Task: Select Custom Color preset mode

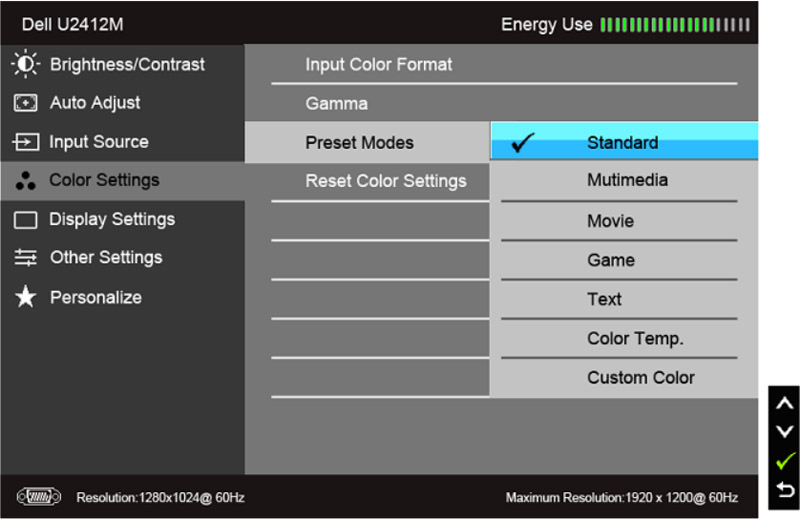Action: [624, 378]
